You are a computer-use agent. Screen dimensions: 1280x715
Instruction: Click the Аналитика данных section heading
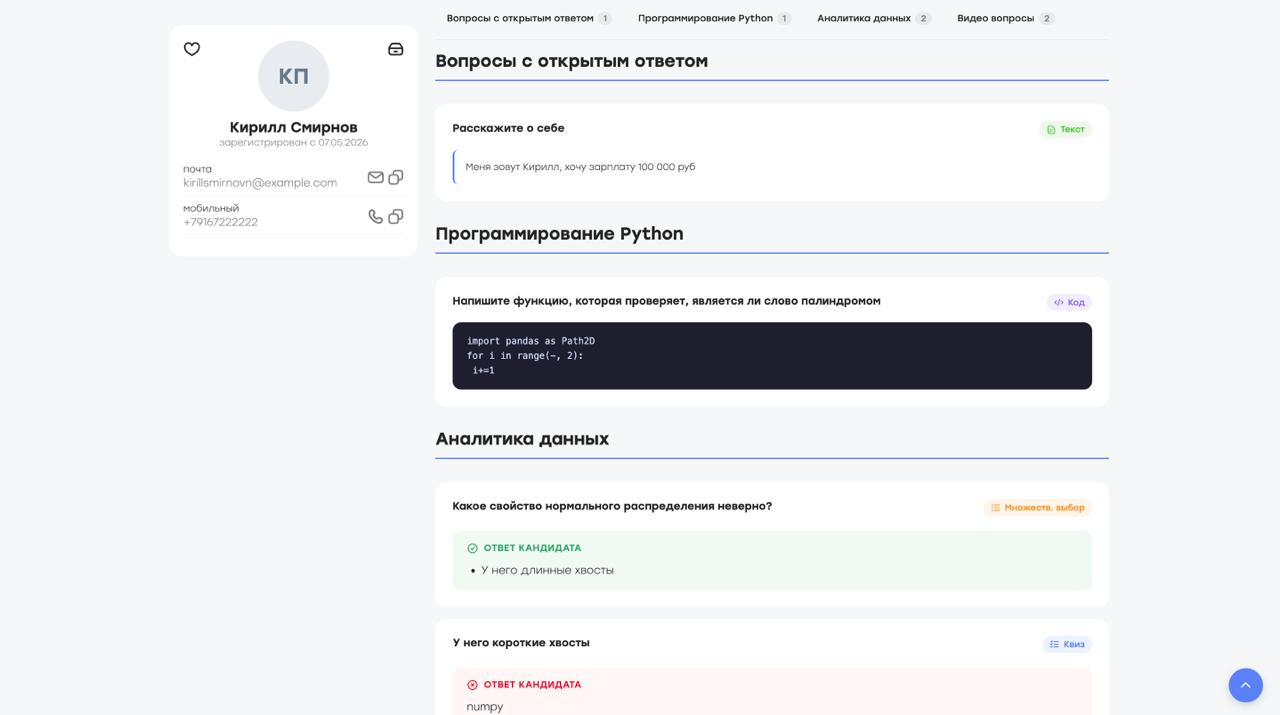[522, 439]
